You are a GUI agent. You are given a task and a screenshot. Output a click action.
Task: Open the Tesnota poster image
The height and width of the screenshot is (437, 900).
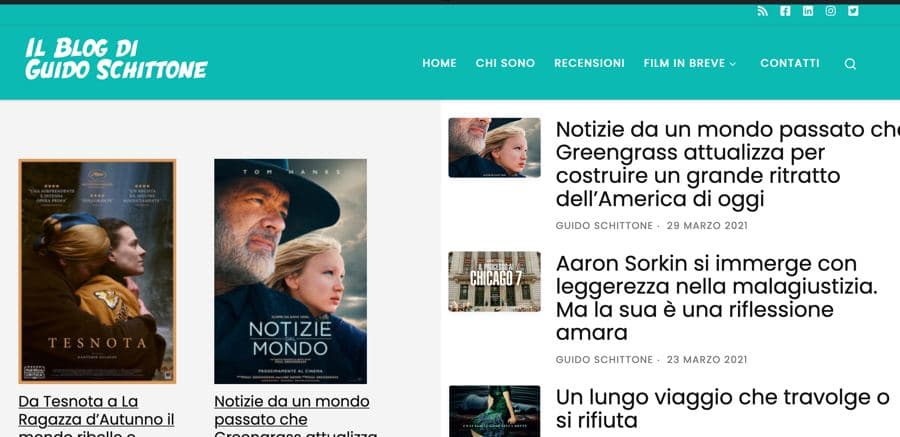pos(98,271)
